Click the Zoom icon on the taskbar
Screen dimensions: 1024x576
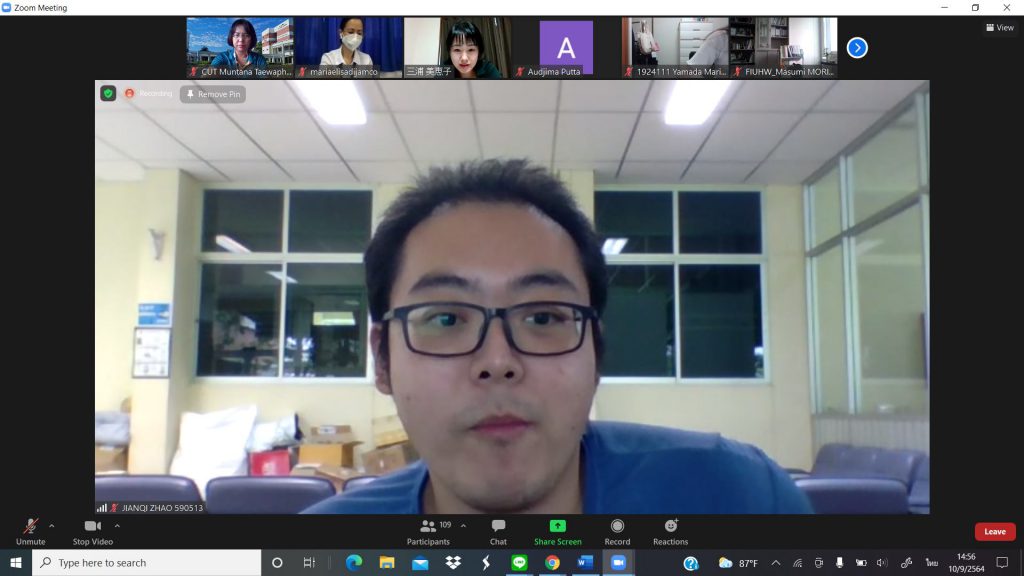(x=618, y=562)
